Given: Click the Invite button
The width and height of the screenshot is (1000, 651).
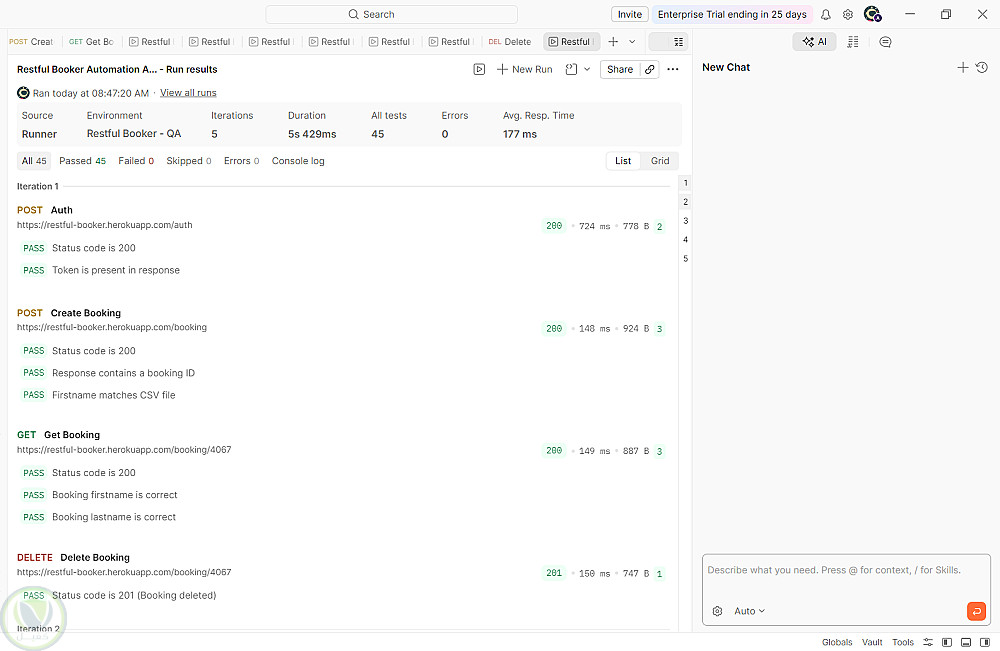Looking at the screenshot, I should pyautogui.click(x=629, y=14).
